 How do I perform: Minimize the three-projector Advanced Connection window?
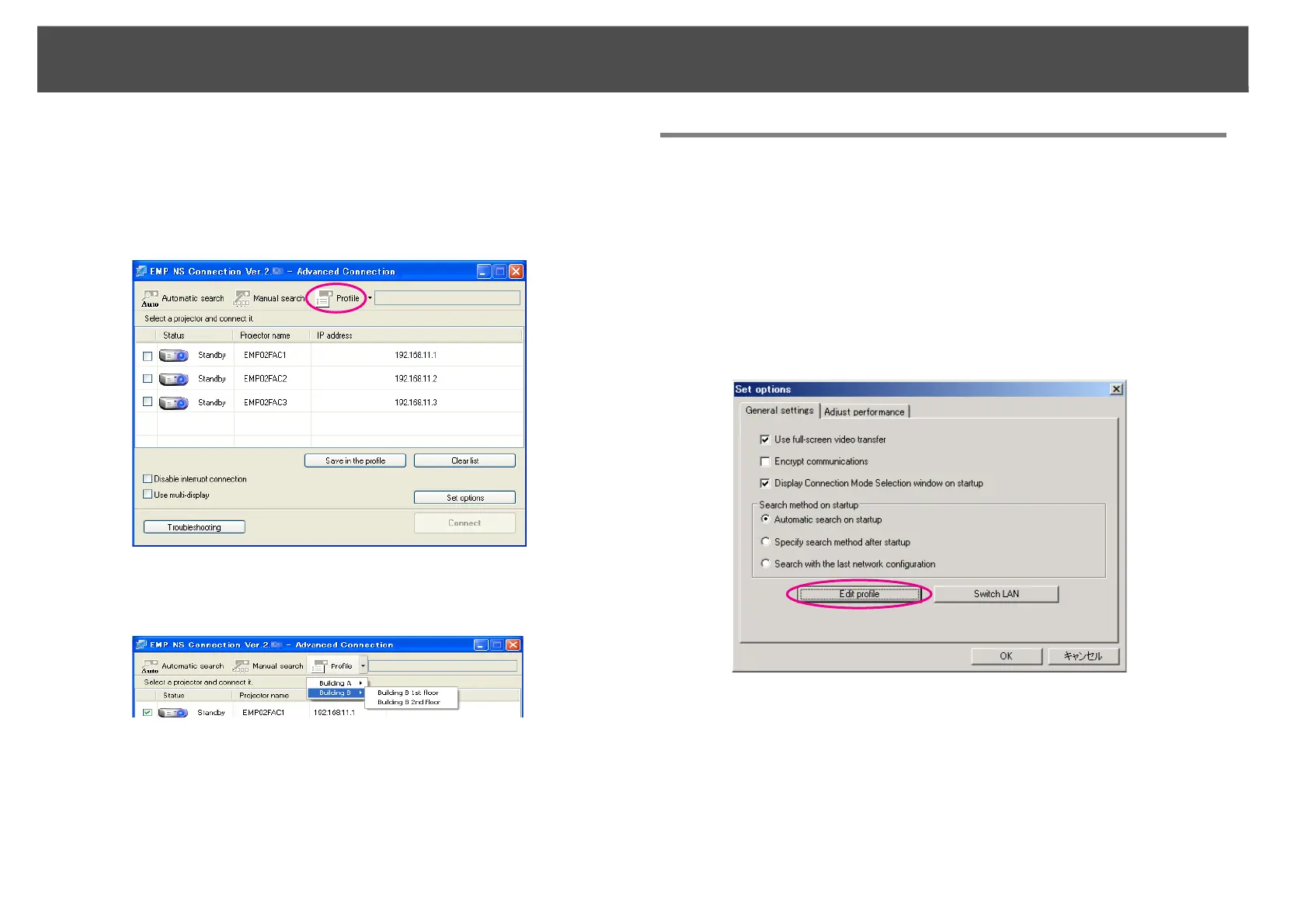tap(484, 271)
